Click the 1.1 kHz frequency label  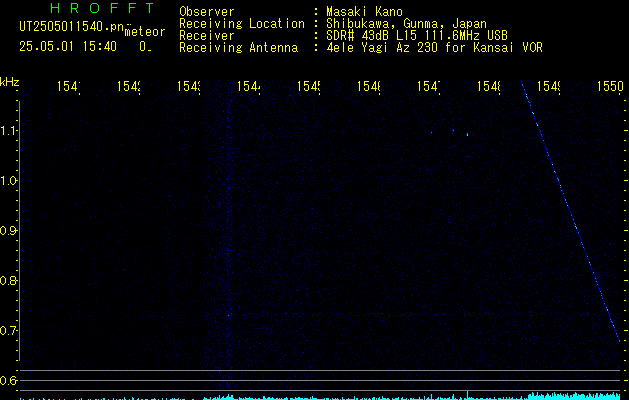click(8, 131)
